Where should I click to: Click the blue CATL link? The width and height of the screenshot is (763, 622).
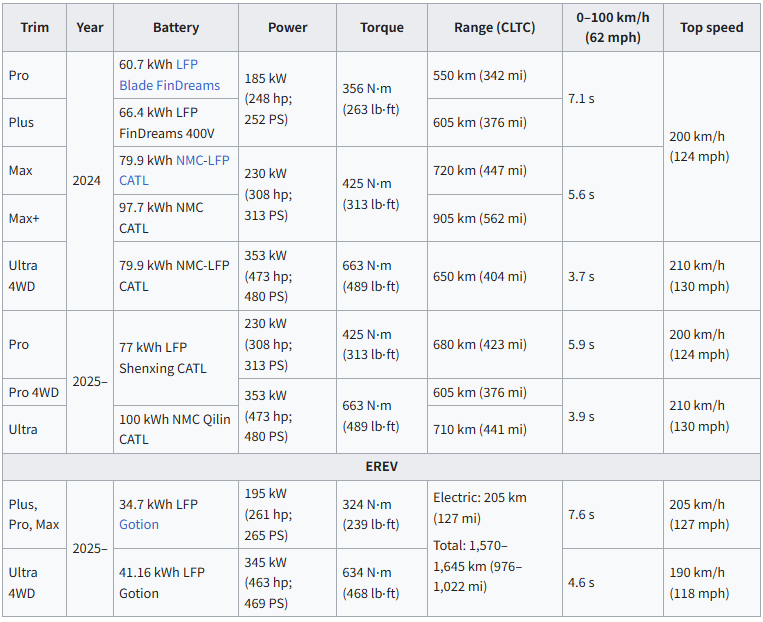point(133,181)
